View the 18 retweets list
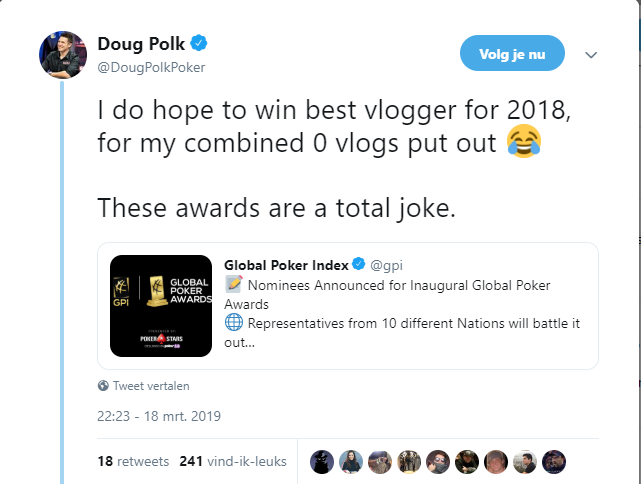Screen dimensions: 641x484 pos(133,462)
